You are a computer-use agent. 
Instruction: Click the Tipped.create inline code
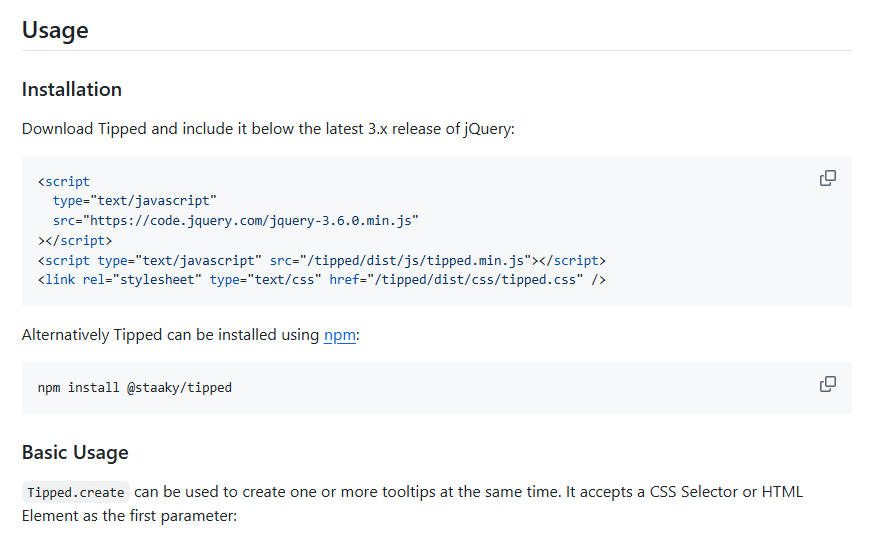(x=76, y=493)
